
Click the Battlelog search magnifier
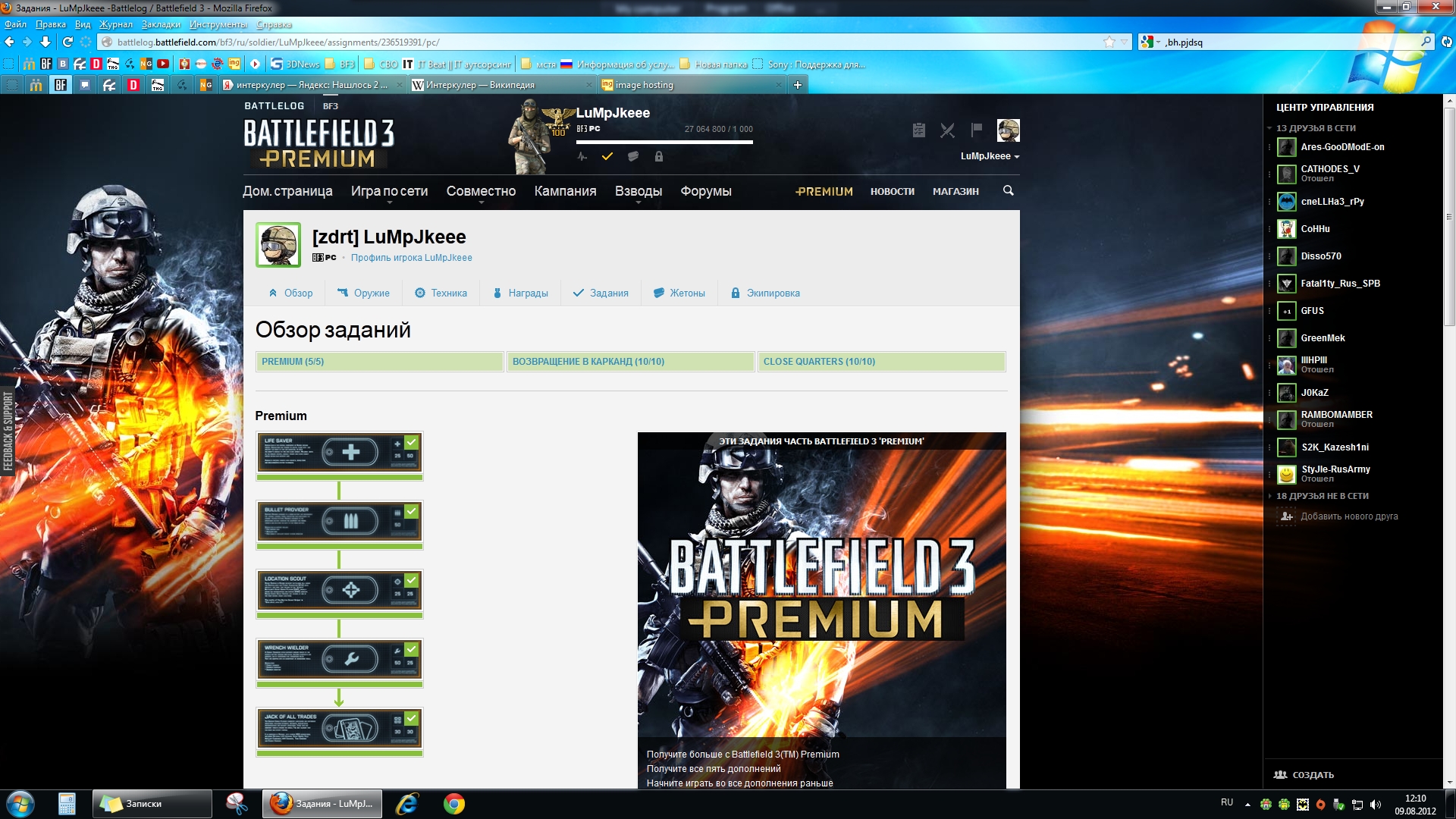[1008, 190]
